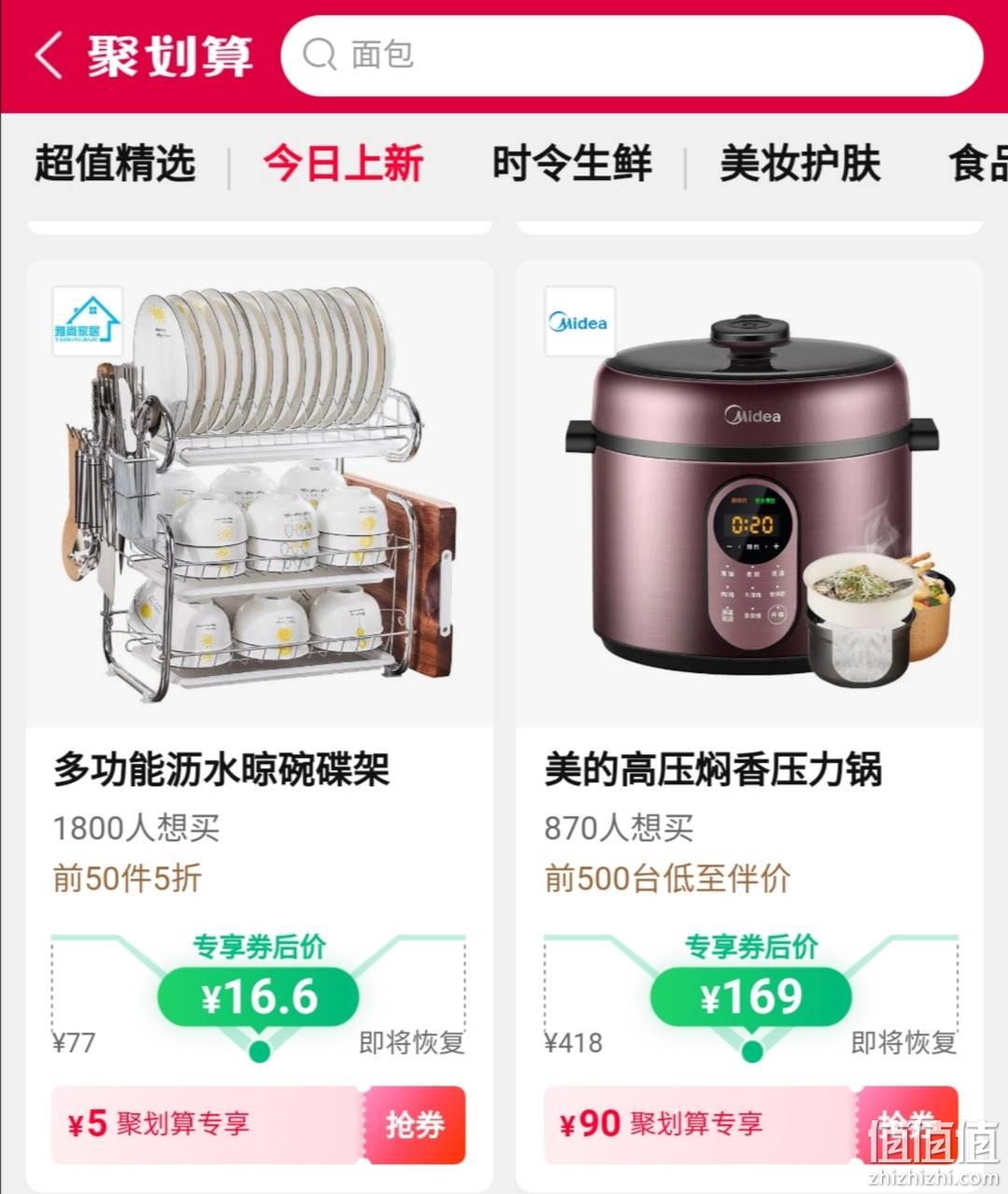
Task: Click the ¥16.6 green price bubble
Action: coord(259,997)
